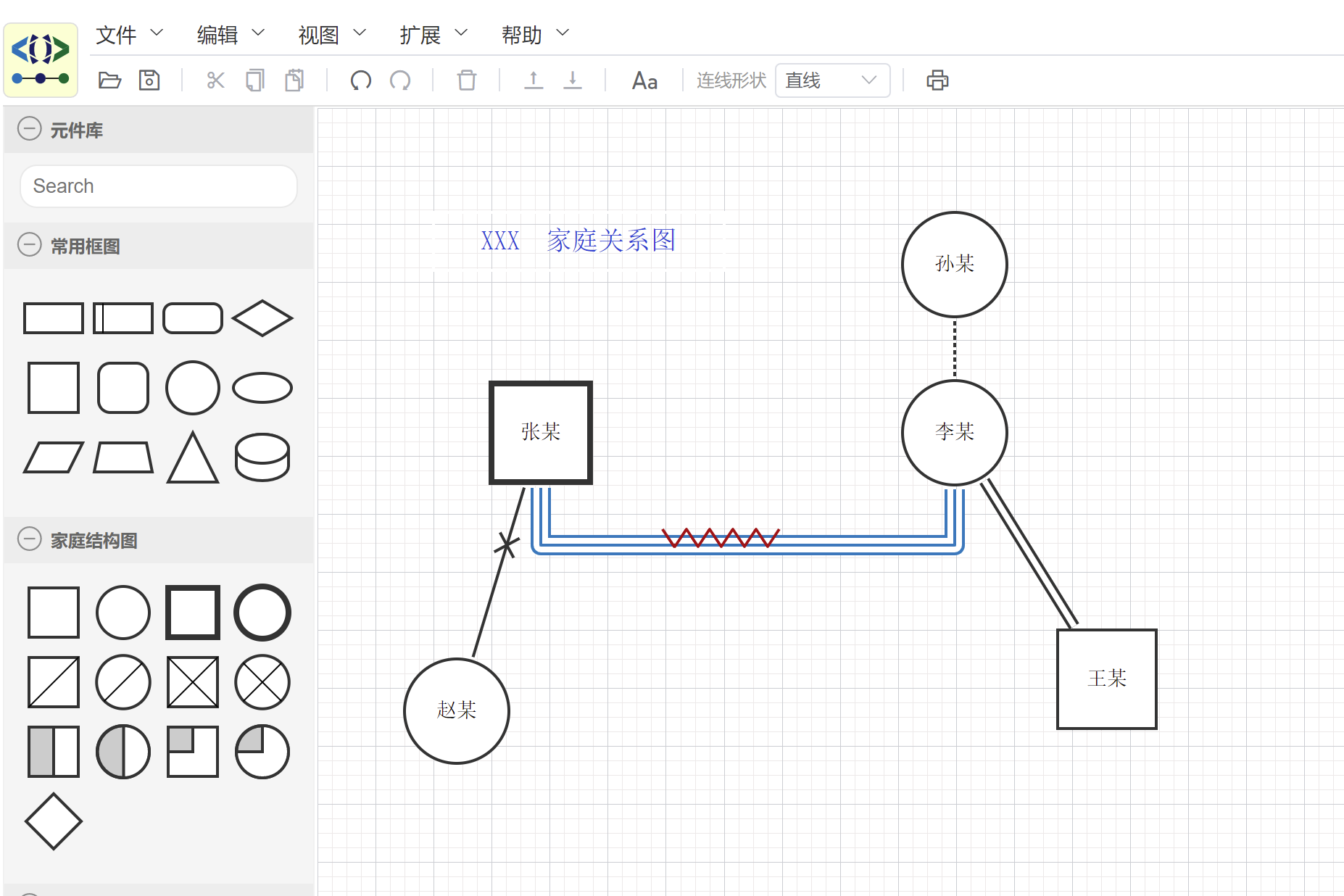Viewport: 1344px width, 896px height.
Task: Click the redo arrow icon
Action: (400, 80)
